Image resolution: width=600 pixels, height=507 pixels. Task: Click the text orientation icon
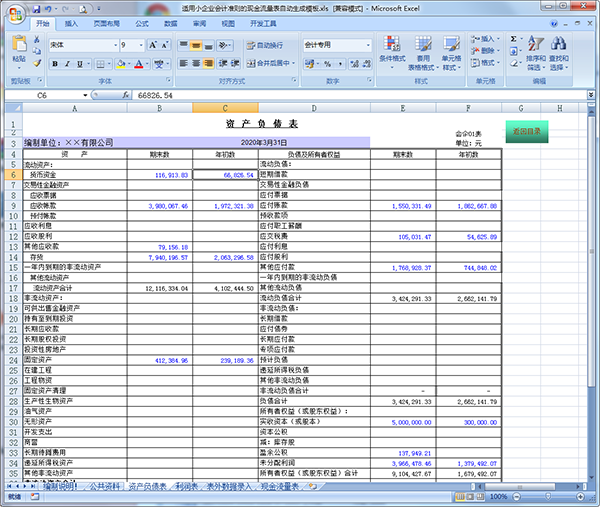(x=225, y=45)
